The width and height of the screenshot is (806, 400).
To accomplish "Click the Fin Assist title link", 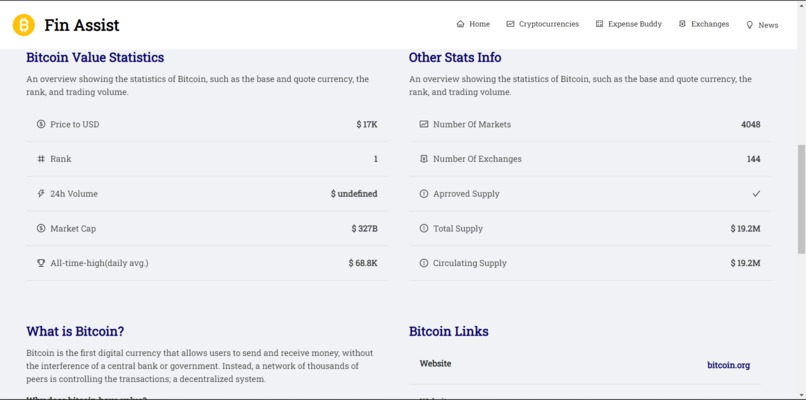I will coord(82,25).
